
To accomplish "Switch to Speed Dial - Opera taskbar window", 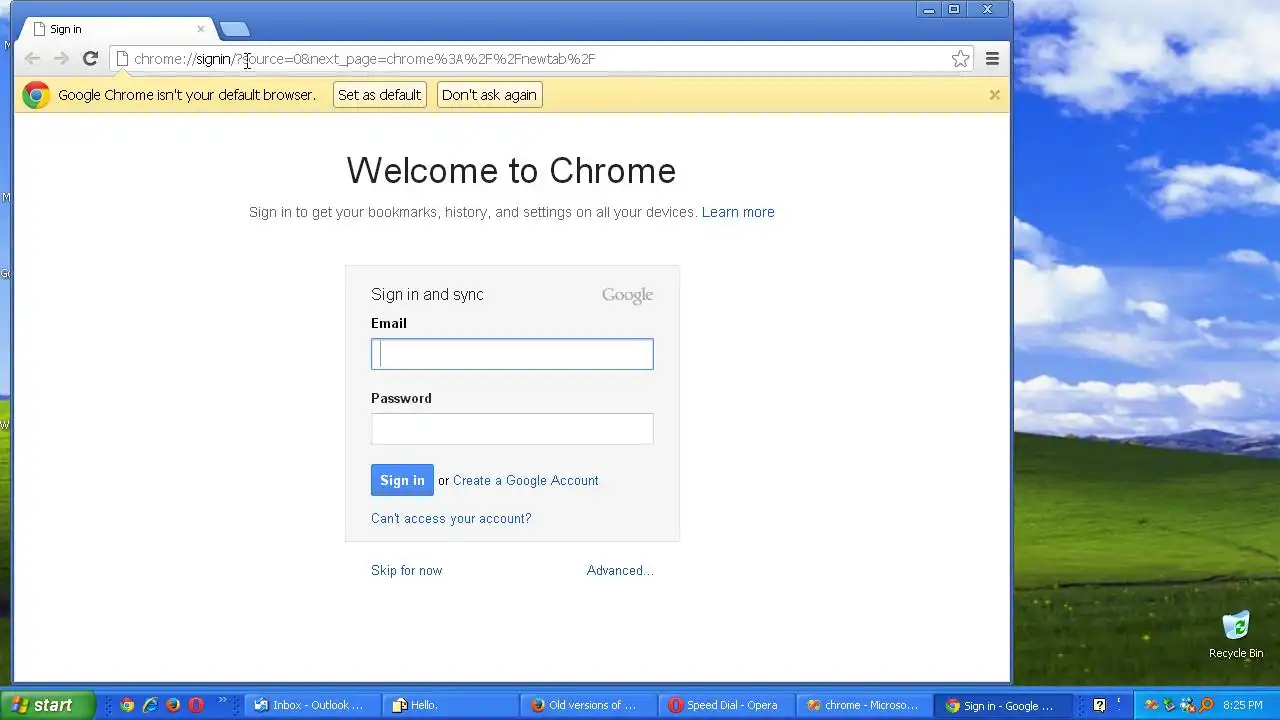I will [727, 705].
